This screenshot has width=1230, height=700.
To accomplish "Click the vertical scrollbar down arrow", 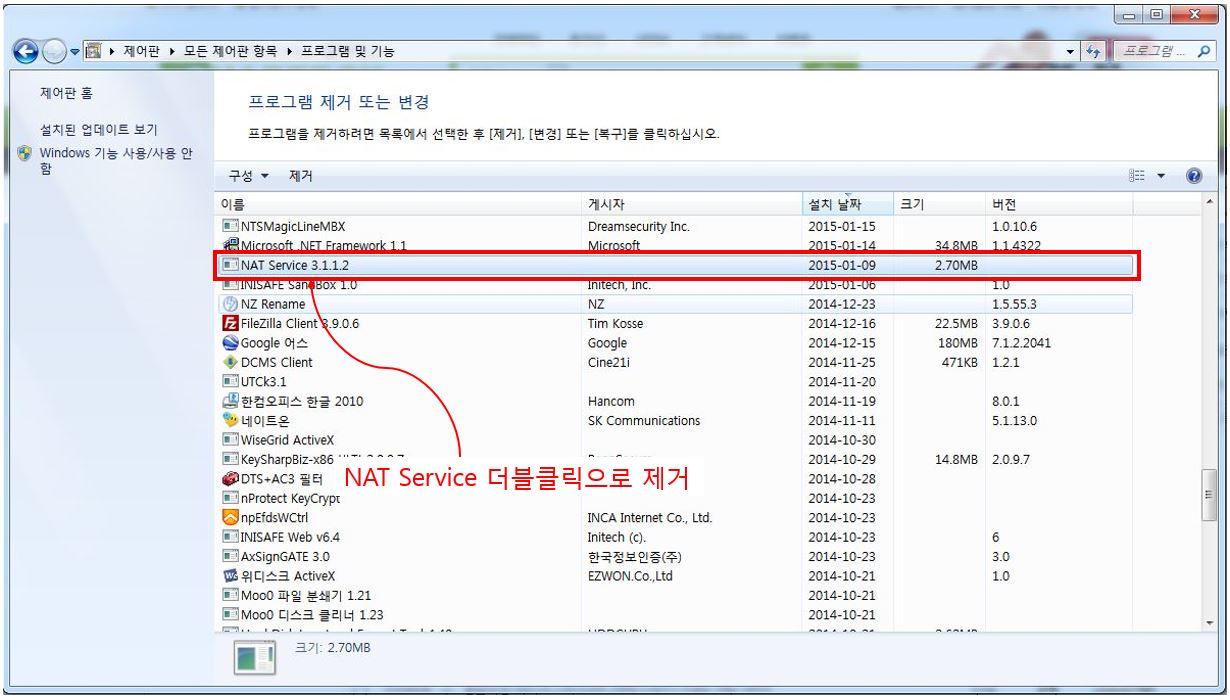I will (x=1211, y=623).
